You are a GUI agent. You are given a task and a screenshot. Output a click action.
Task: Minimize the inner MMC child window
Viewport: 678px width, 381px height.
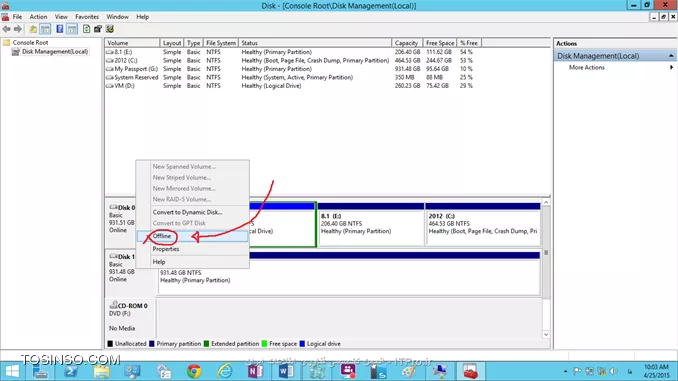pos(654,17)
